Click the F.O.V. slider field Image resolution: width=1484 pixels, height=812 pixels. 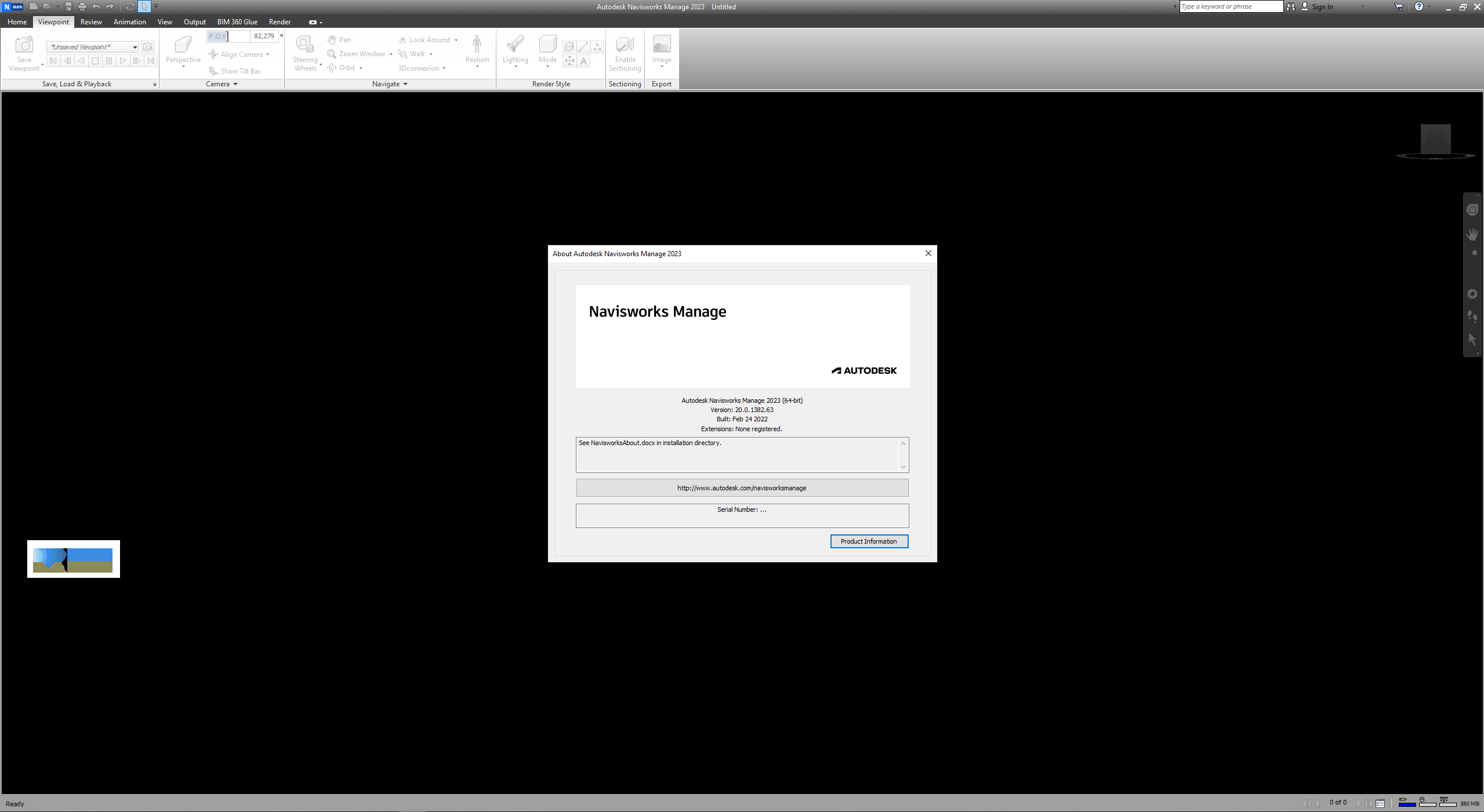227,36
